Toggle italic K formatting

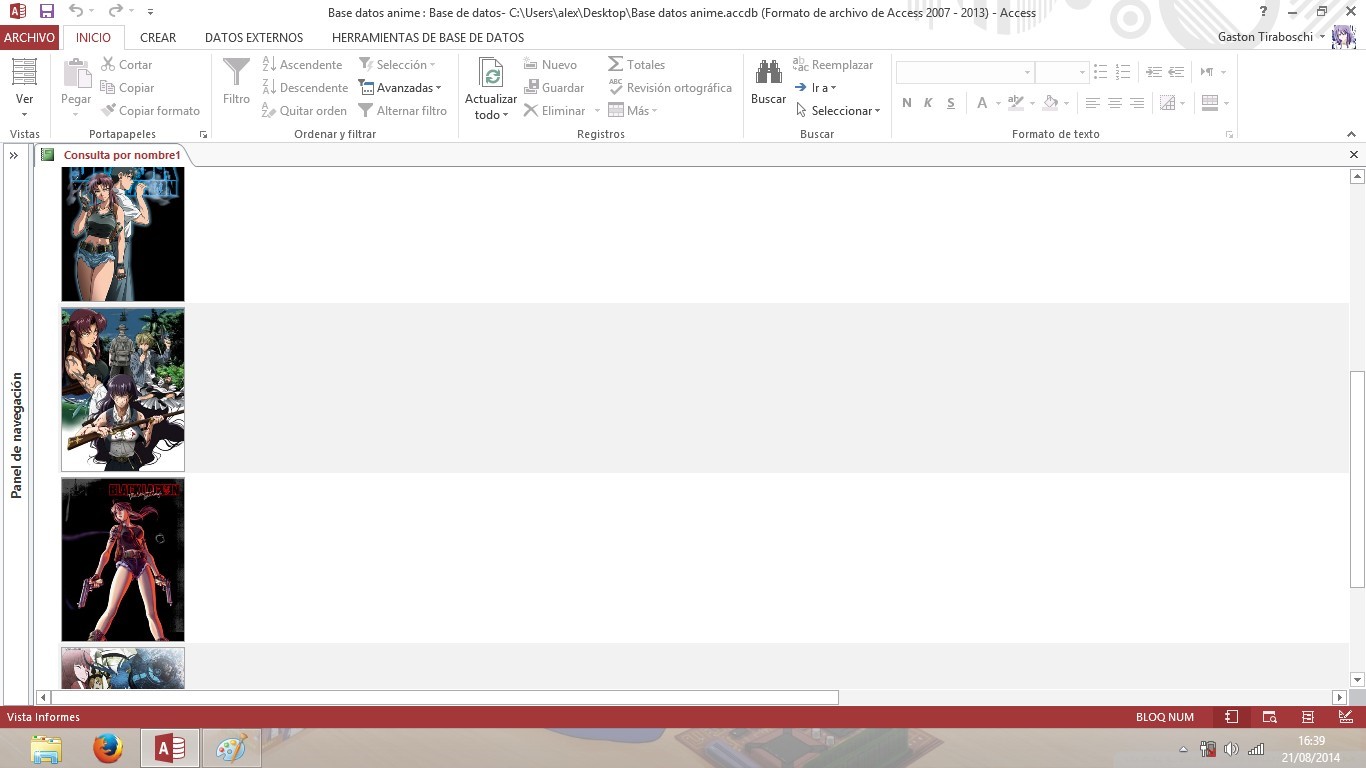928,102
